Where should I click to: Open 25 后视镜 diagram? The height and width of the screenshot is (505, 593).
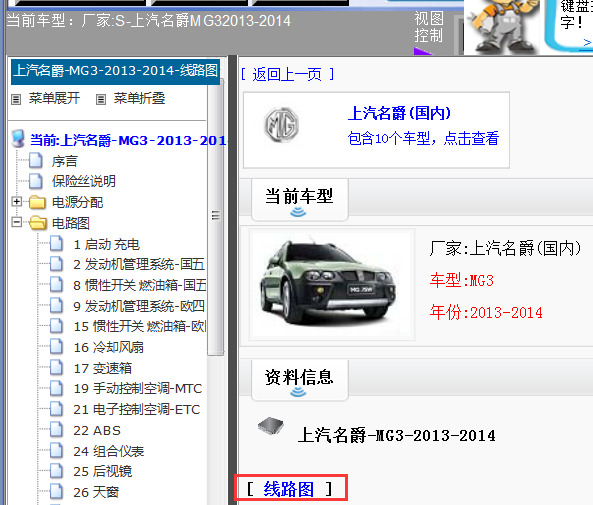pyautogui.click(x=102, y=471)
